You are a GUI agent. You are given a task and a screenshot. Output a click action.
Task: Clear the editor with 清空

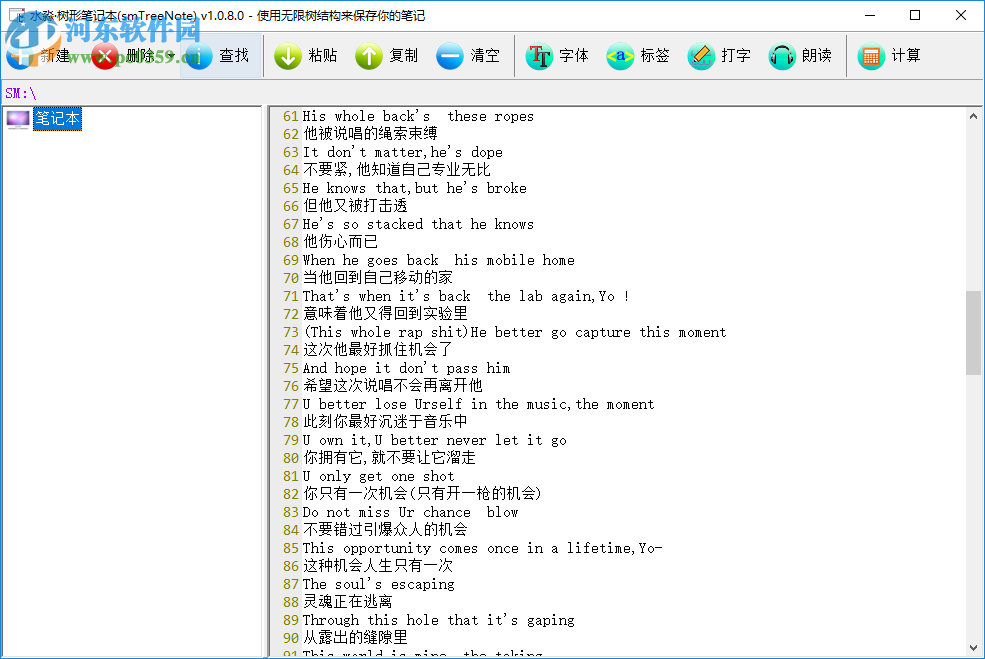[469, 56]
